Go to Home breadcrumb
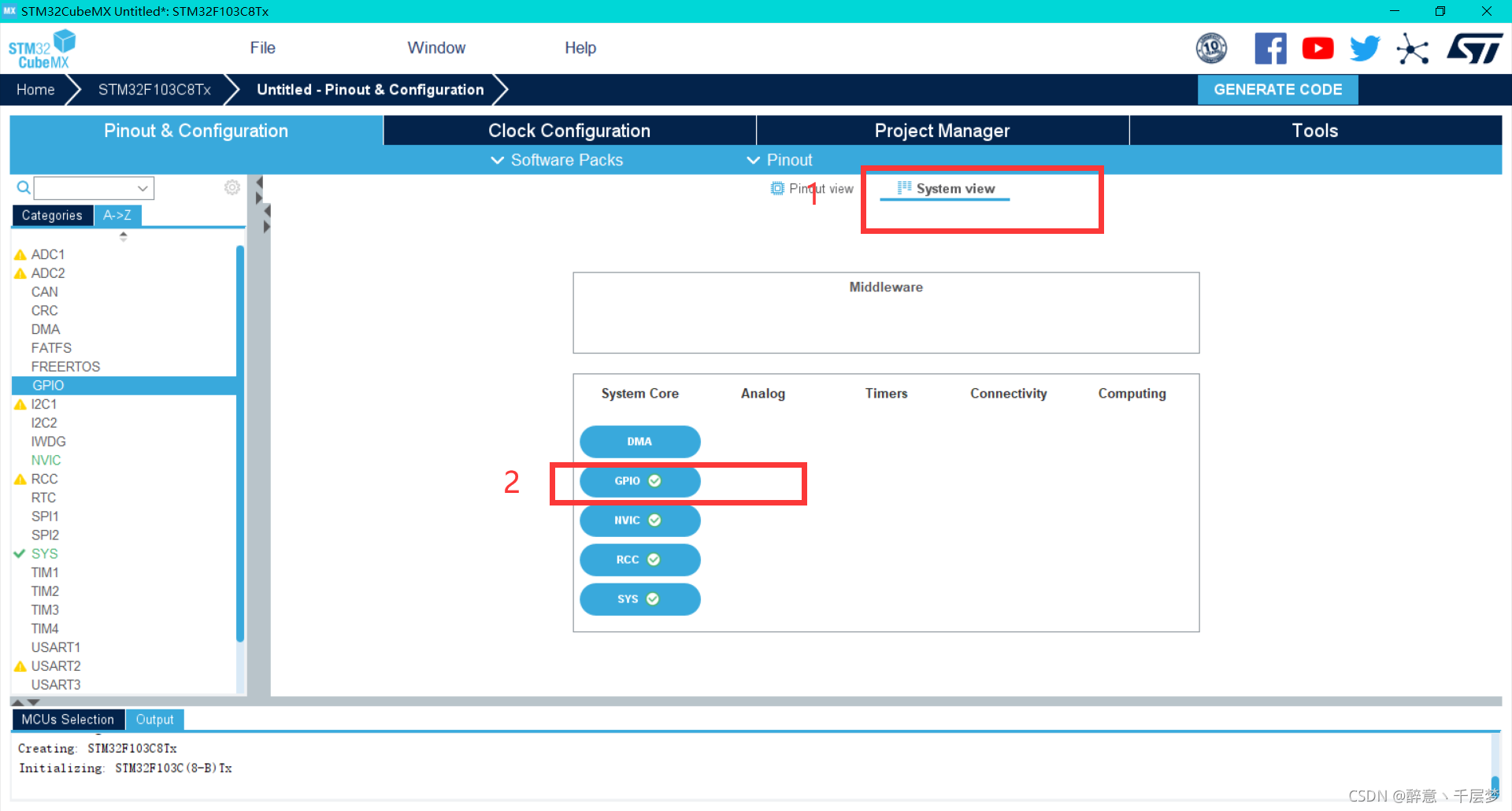The width and height of the screenshot is (1512, 811). tap(35, 90)
